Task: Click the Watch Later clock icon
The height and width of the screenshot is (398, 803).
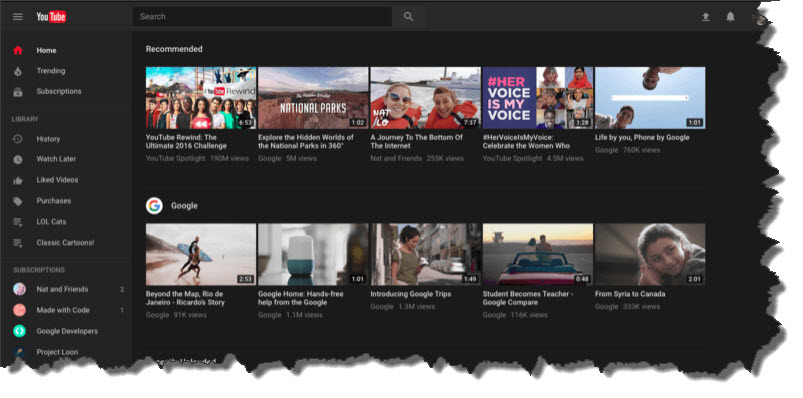Action: 18,159
